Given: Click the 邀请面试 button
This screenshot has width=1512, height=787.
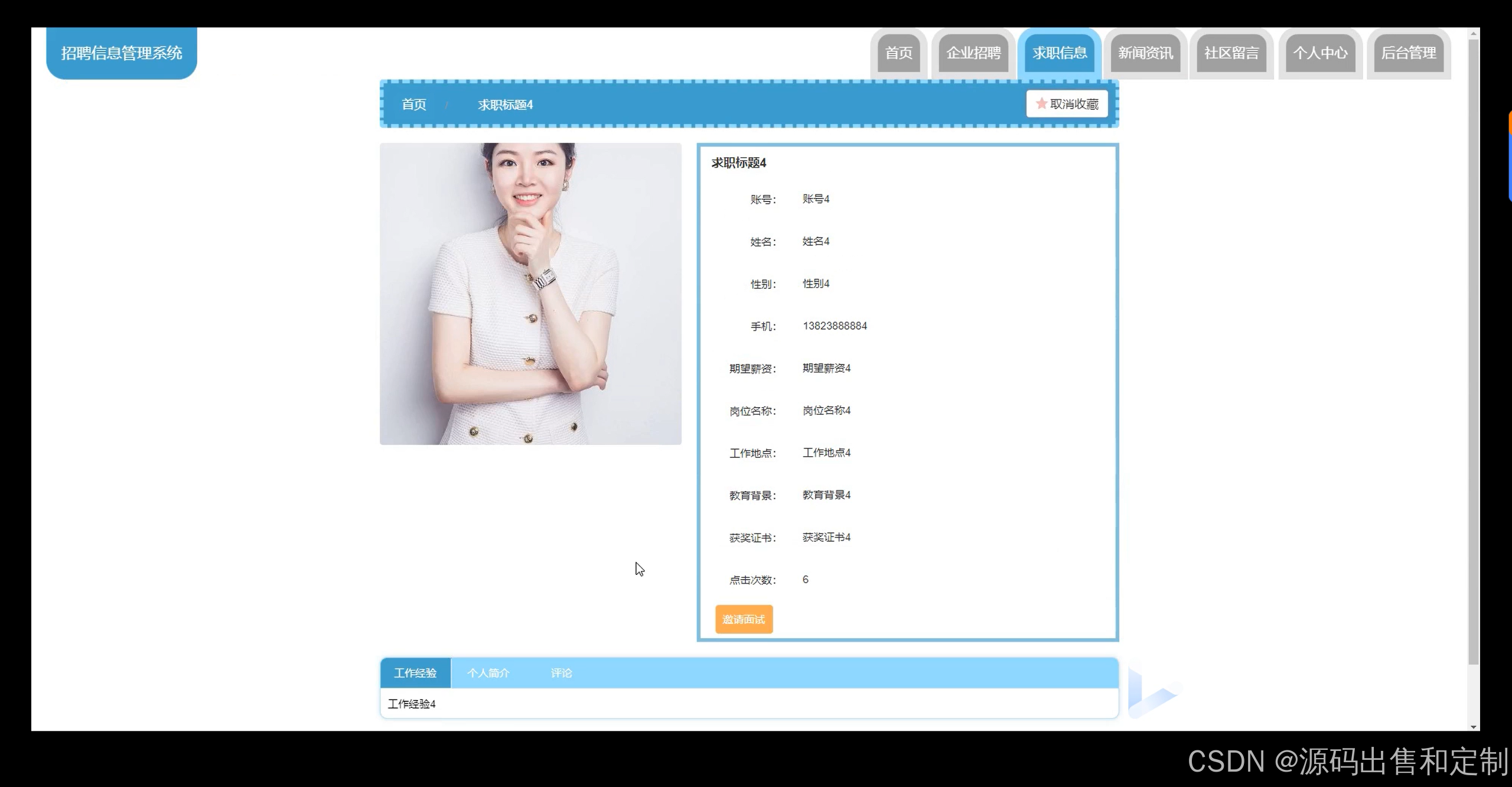Looking at the screenshot, I should (744, 619).
